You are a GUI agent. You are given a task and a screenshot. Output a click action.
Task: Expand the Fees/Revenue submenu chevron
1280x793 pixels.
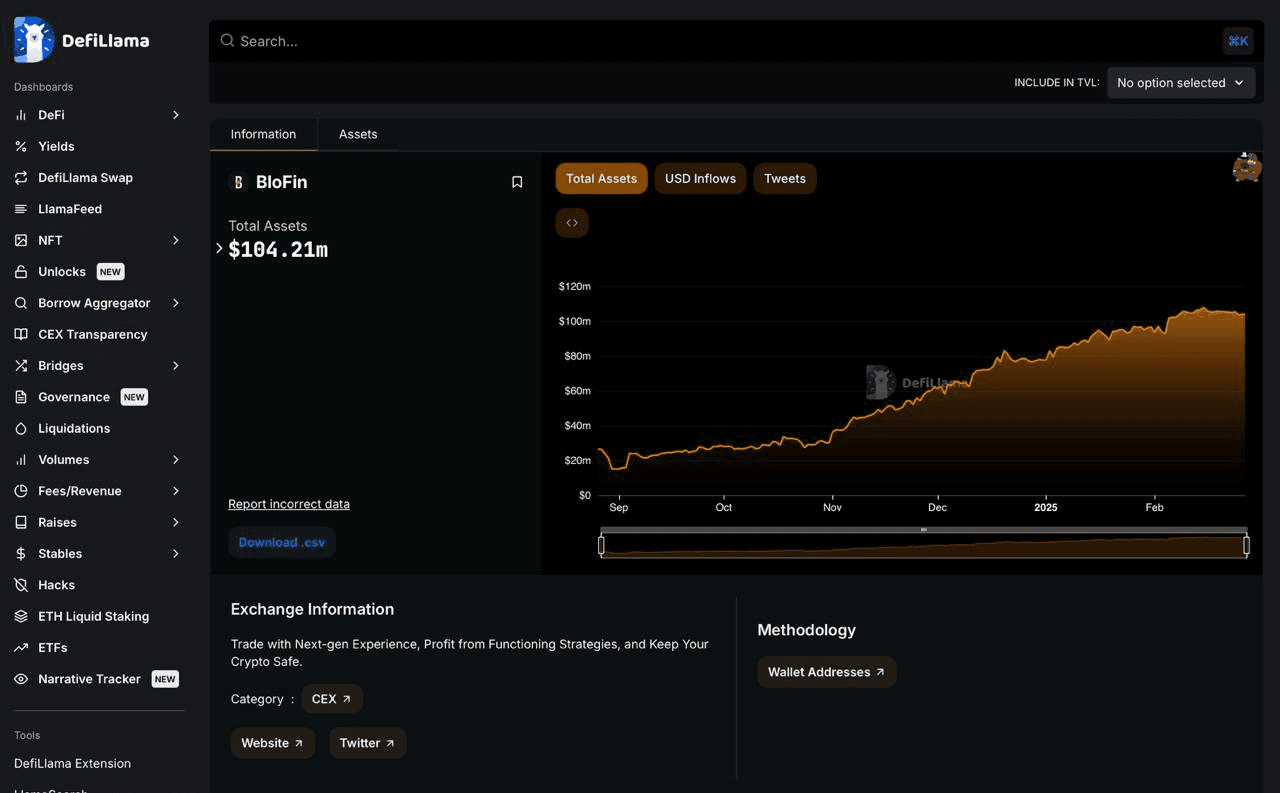click(176, 491)
